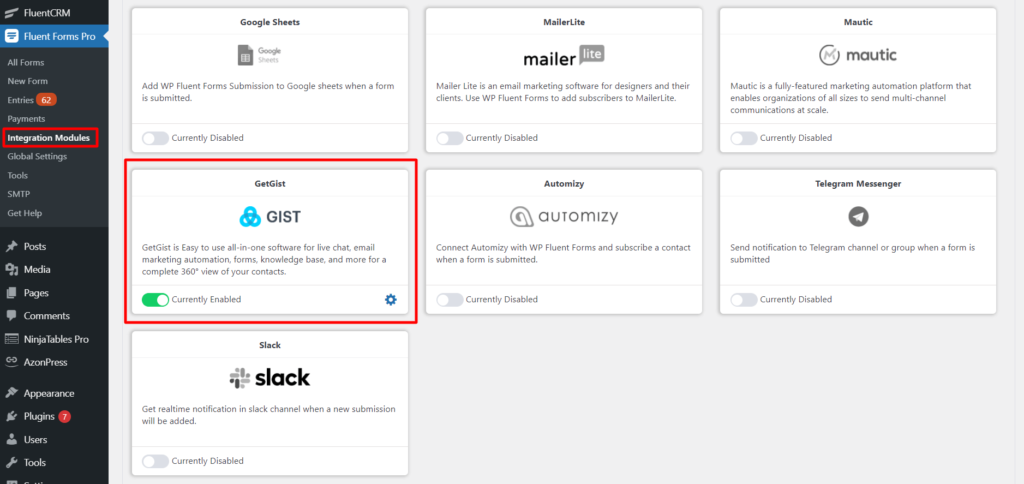This screenshot has width=1024, height=484.
Task: Click the Pages icon in sidebar
Action: coord(11,293)
